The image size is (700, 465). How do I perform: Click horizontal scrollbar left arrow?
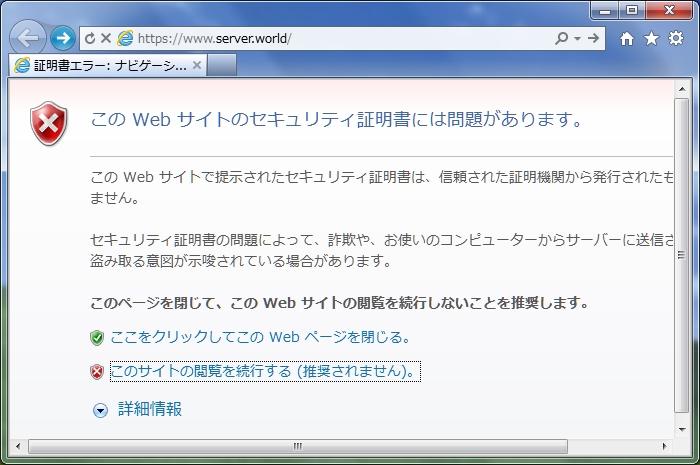click(x=18, y=446)
